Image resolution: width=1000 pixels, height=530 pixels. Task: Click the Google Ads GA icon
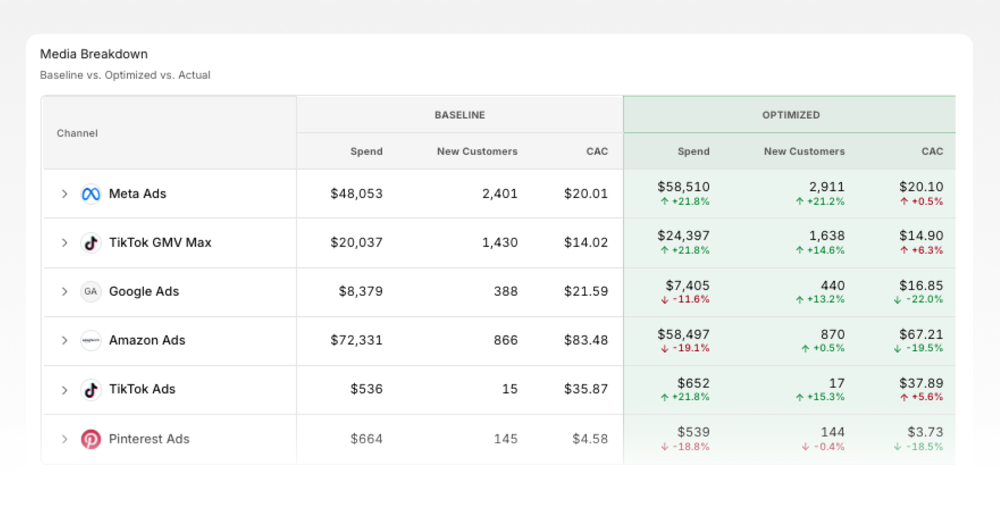coord(91,291)
